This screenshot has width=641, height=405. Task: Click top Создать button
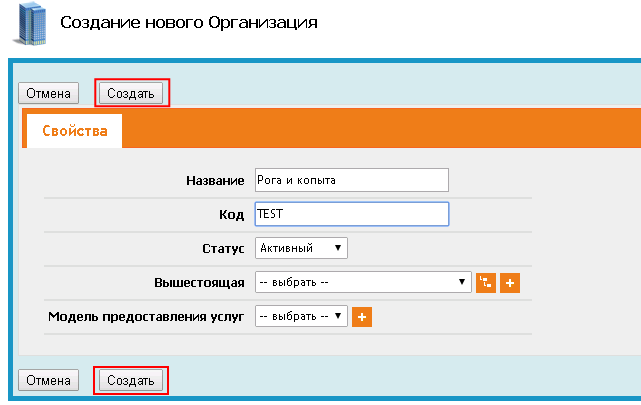pos(131,93)
